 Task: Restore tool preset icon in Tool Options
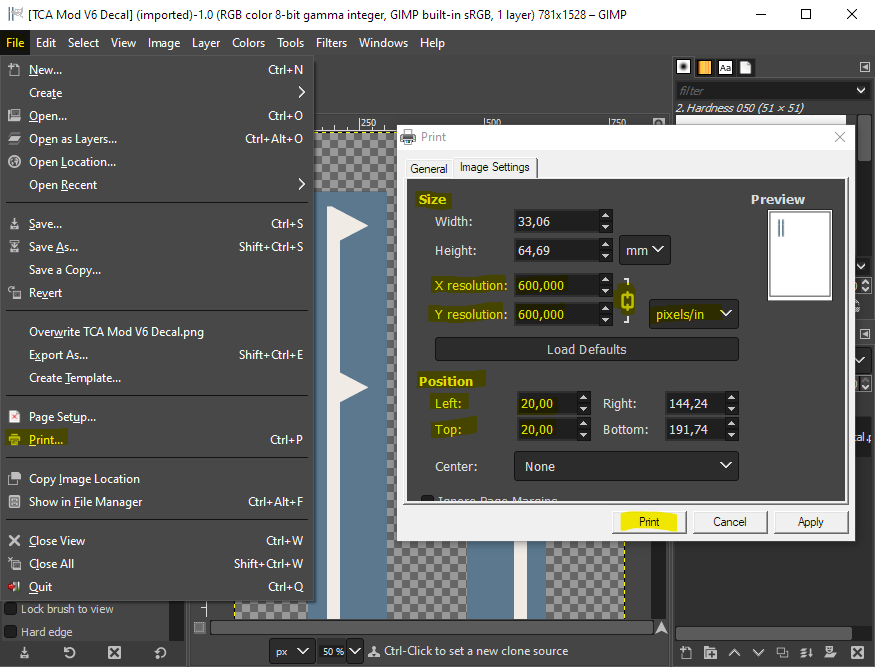coord(69,652)
